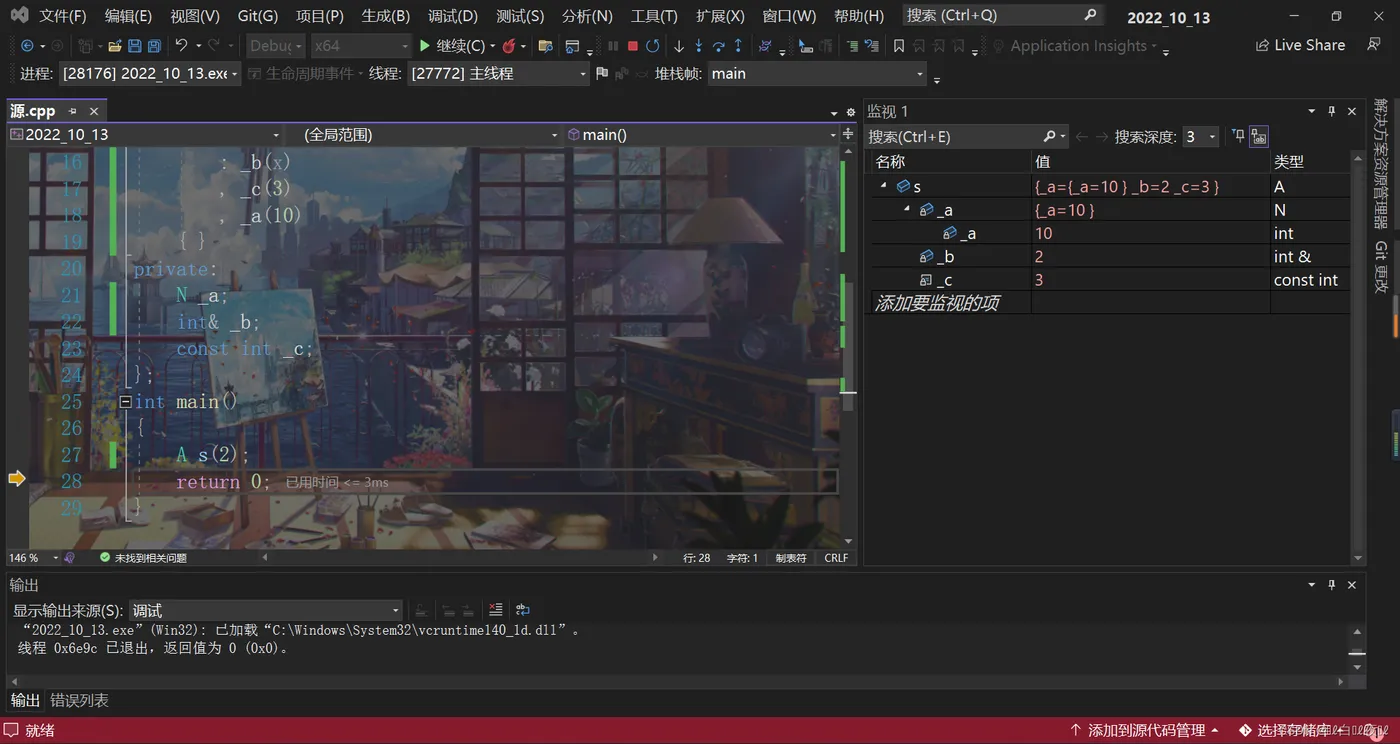1400x744 pixels.
Task: Click the 搜索 (Ctrl+Q) search box in the title bar
Action: tap(1002, 16)
